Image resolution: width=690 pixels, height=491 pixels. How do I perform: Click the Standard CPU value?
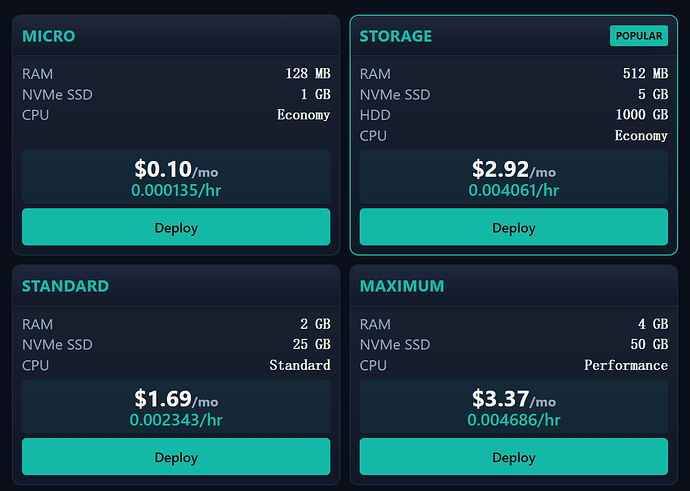tap(300, 365)
